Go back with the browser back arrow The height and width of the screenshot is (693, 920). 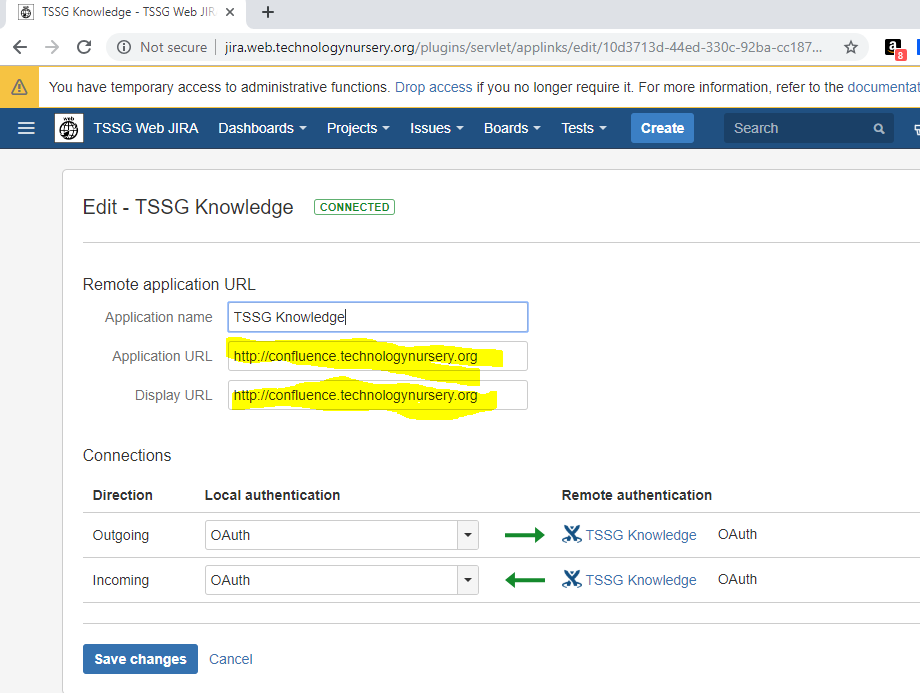pos(20,47)
